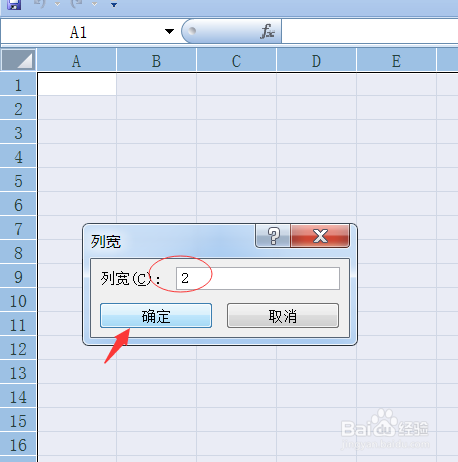Click the 取消 button in column width dialog
This screenshot has height=462, width=458.
tap(283, 315)
